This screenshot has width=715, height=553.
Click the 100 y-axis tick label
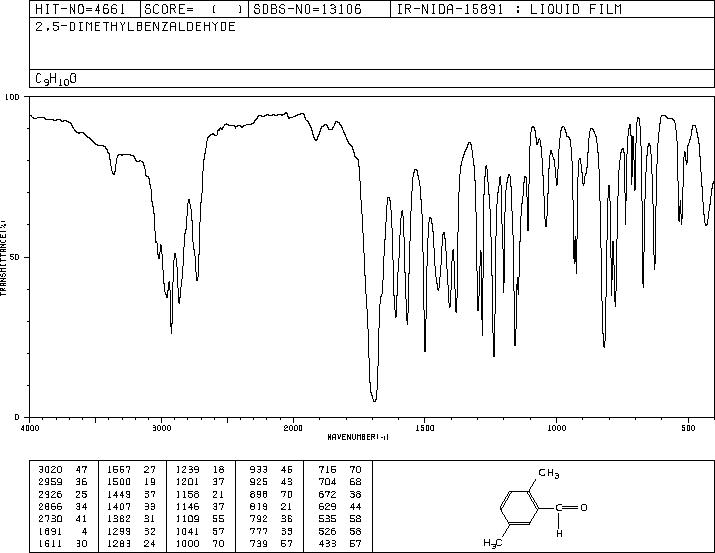[12, 97]
